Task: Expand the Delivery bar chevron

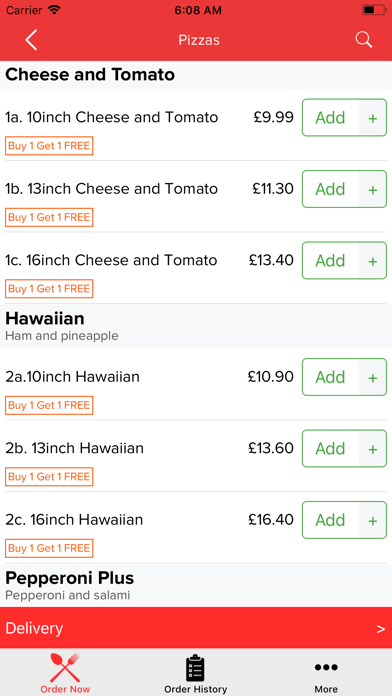Action: pos(380,629)
